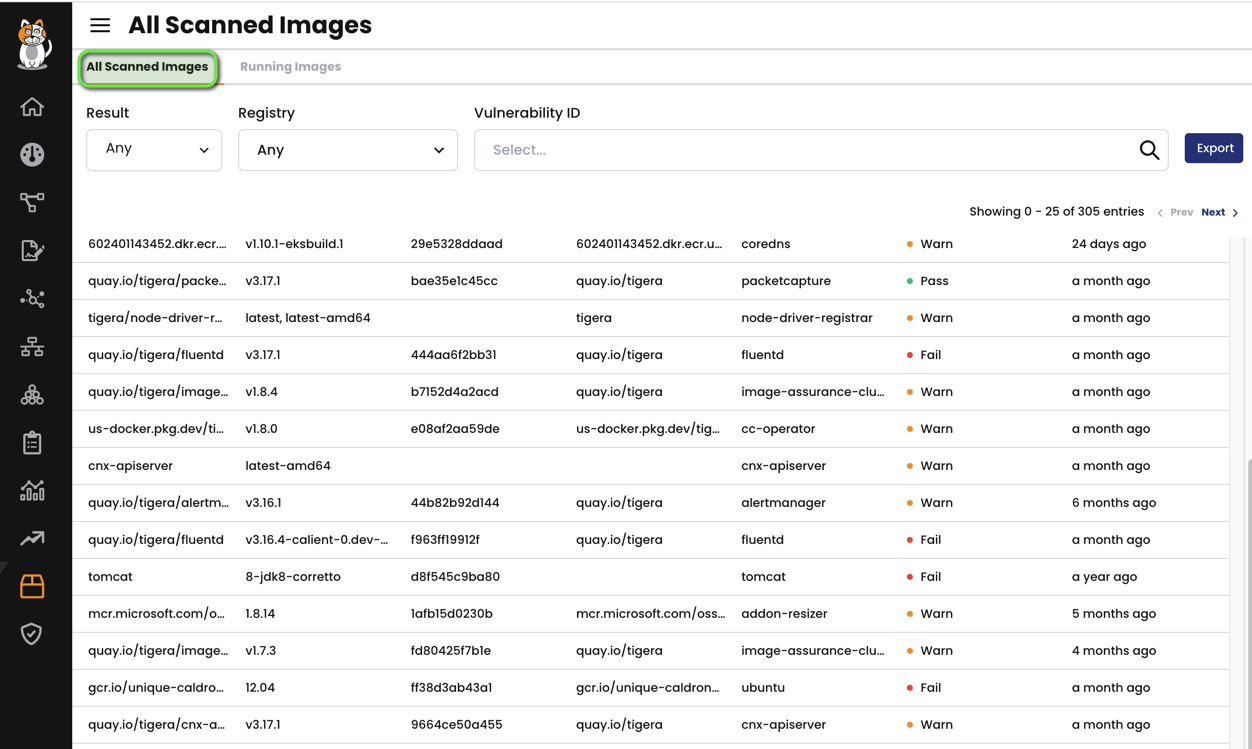Select tigera/node-driver-r... image
The width and height of the screenshot is (1252, 749).
point(155,318)
